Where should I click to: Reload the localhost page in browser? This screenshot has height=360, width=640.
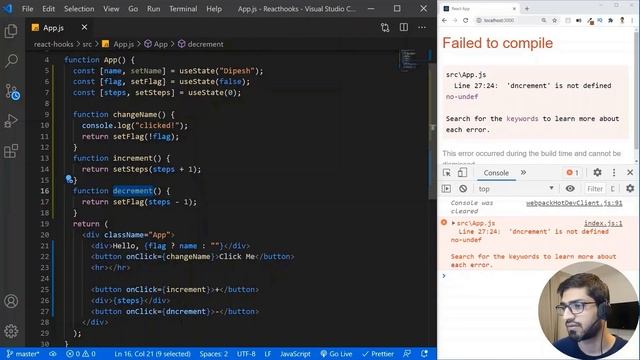pyautogui.click(x=465, y=20)
